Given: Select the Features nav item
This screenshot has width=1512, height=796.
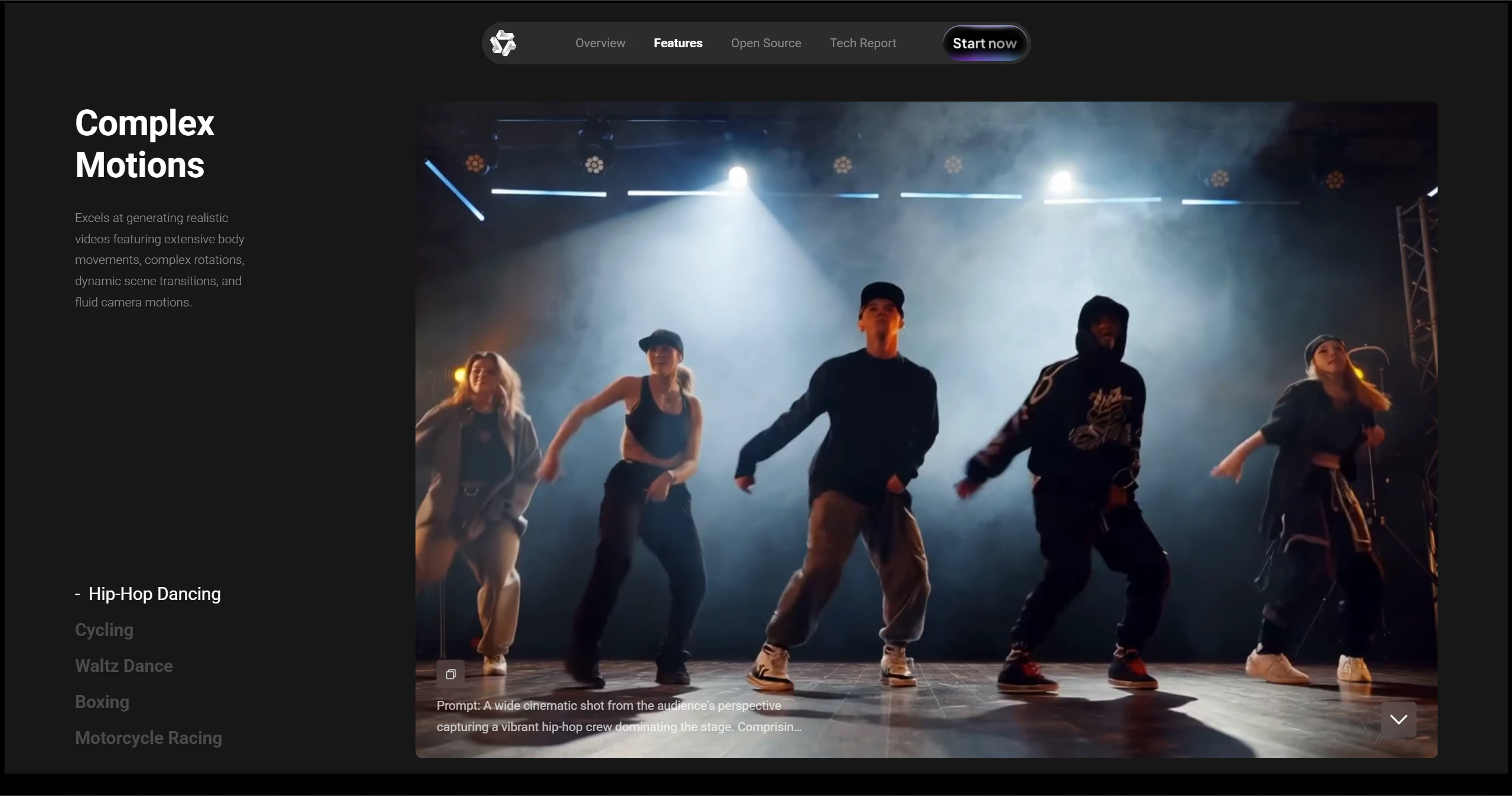Looking at the screenshot, I should pos(677,43).
